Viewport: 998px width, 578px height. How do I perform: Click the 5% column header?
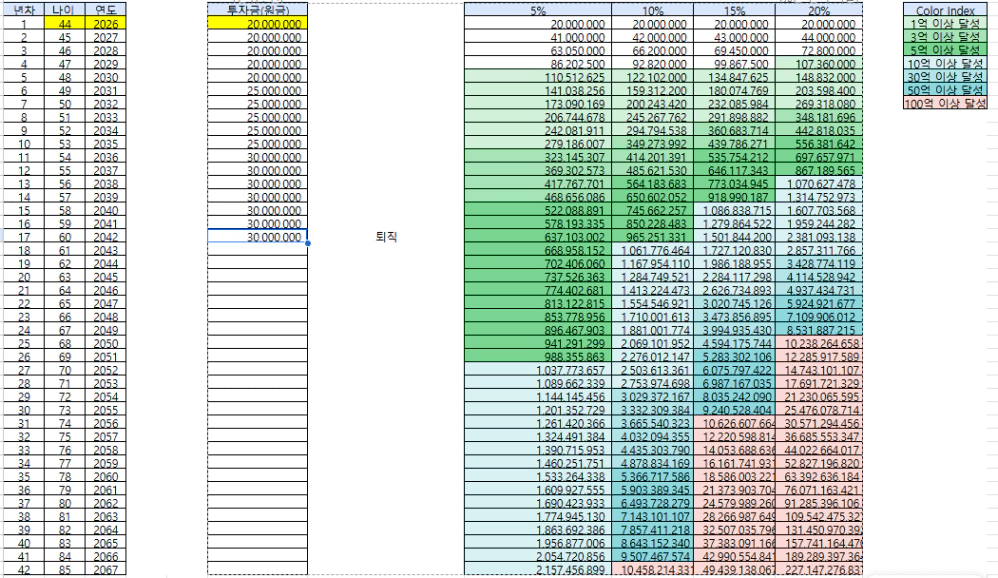click(538, 10)
